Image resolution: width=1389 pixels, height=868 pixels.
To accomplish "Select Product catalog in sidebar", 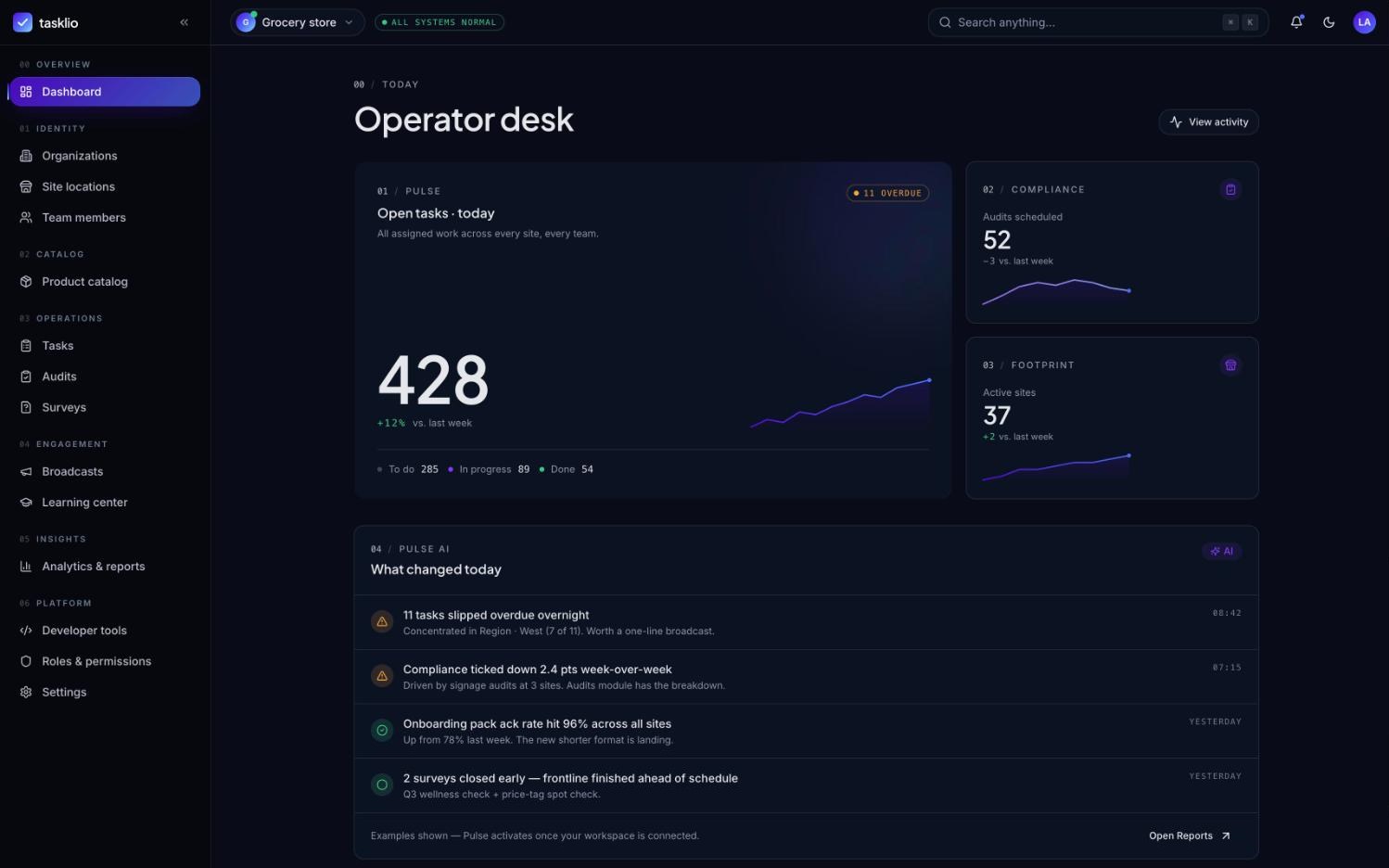I will tap(104, 281).
